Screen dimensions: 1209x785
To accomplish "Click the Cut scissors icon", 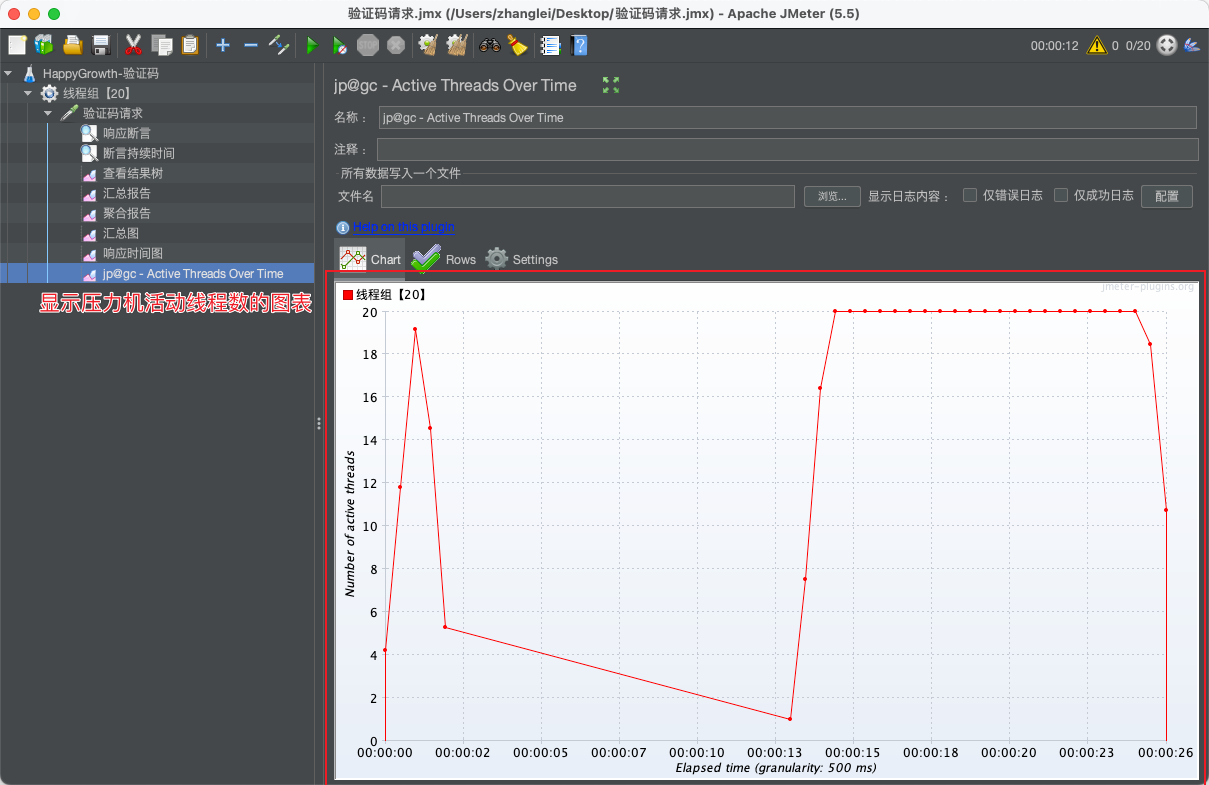I will 133,45.
